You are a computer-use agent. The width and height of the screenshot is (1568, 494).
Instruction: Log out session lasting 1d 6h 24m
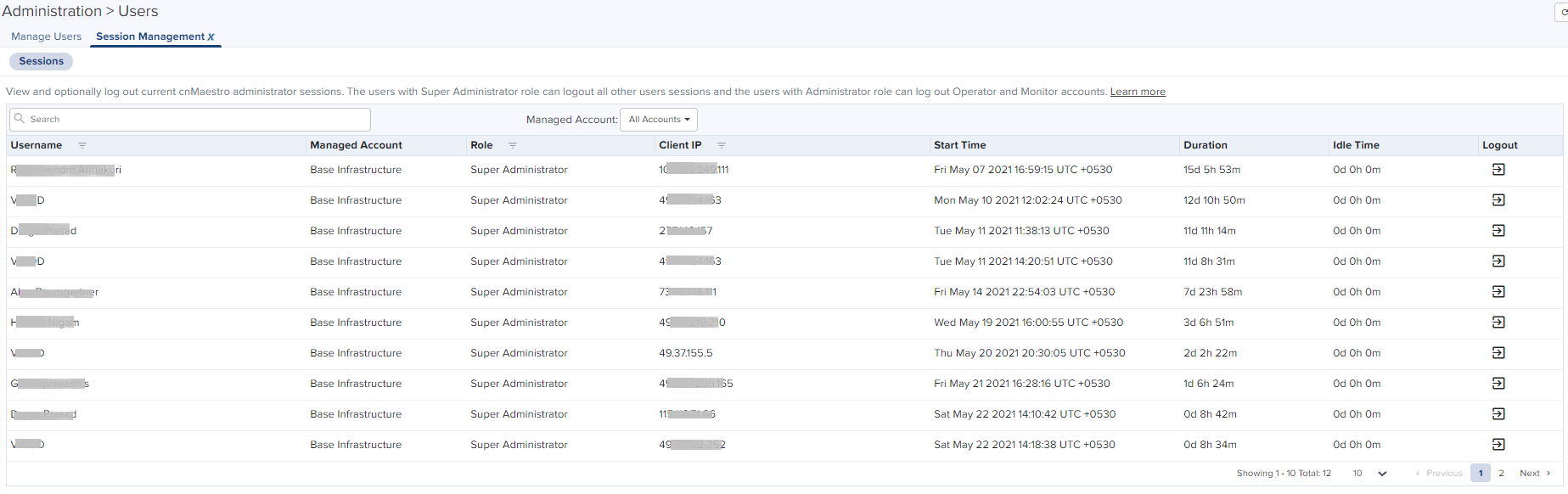pos(1498,384)
